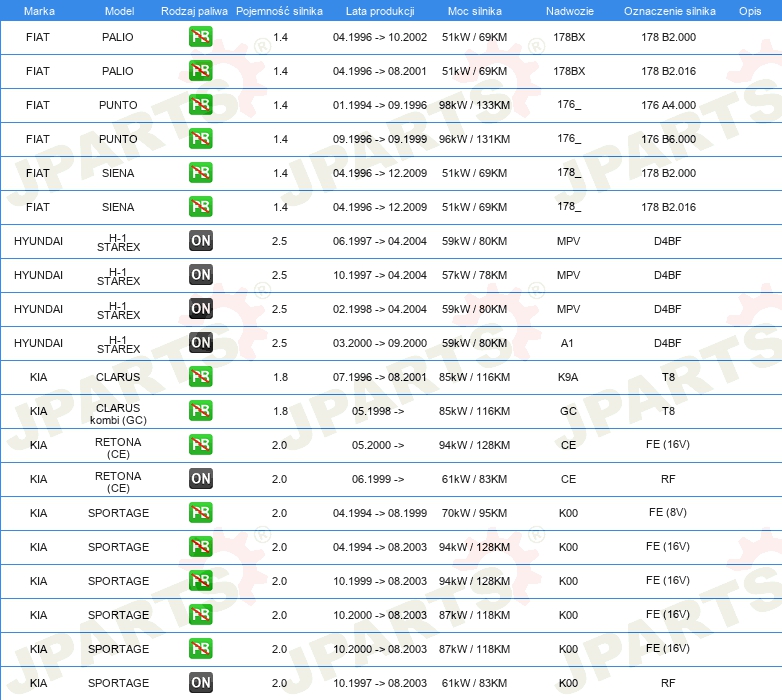This screenshot has height=700, width=782.
Task: Click petrol icon in Retona 94kW row
Action: point(200,444)
